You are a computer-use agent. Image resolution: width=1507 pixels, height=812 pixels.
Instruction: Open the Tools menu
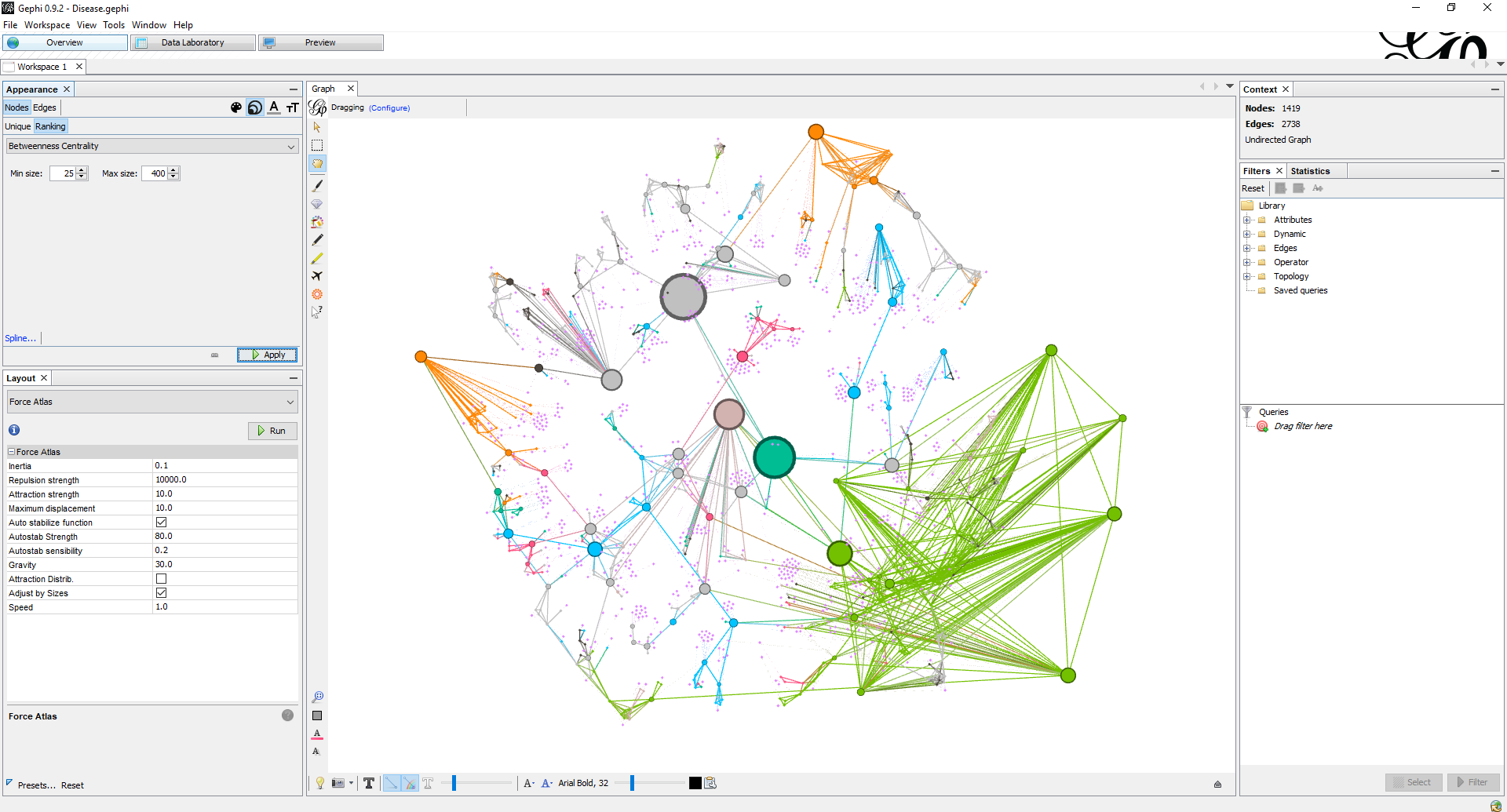114,24
